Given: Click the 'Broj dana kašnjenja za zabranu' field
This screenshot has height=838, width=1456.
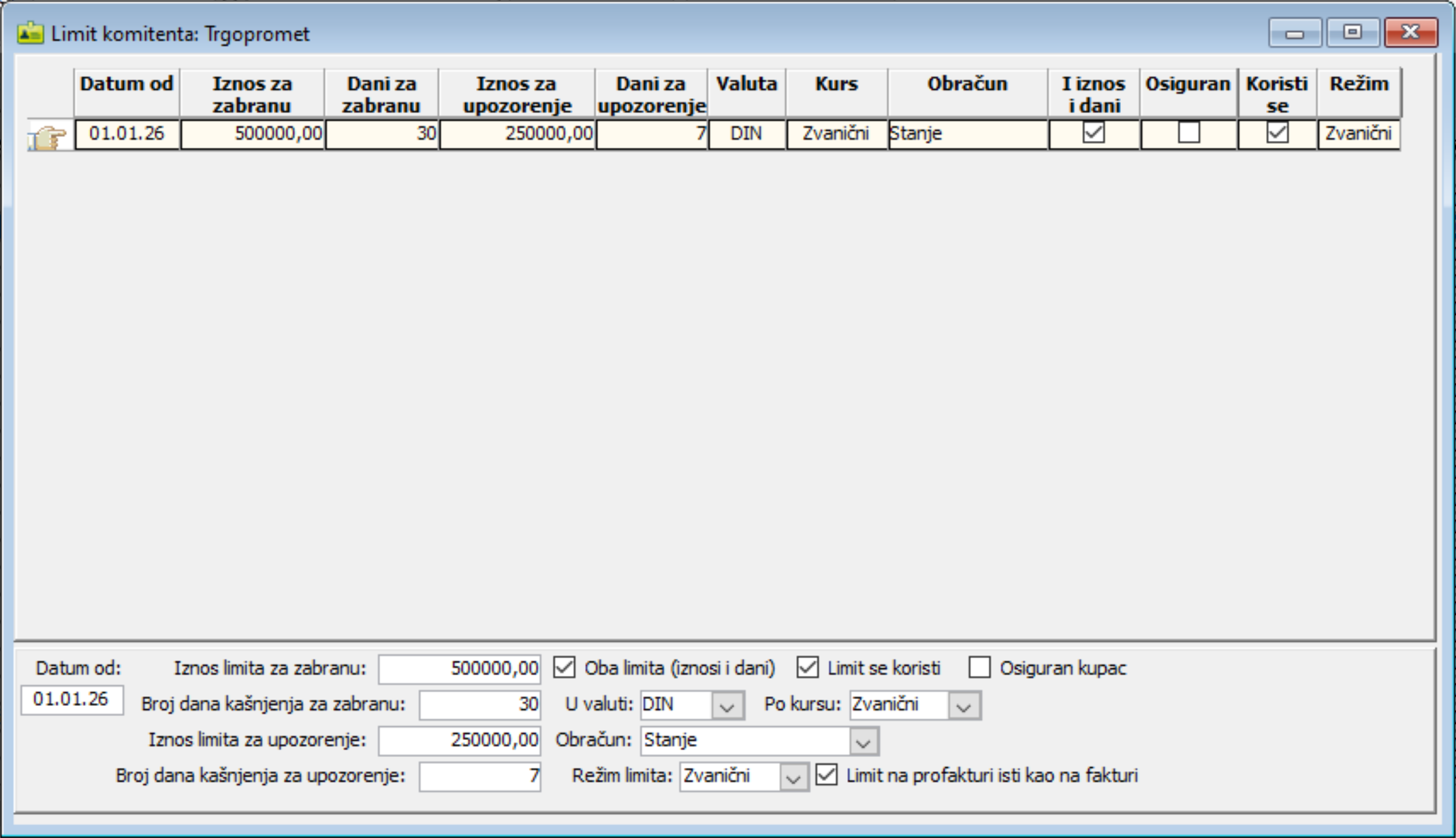Looking at the screenshot, I should (x=480, y=704).
